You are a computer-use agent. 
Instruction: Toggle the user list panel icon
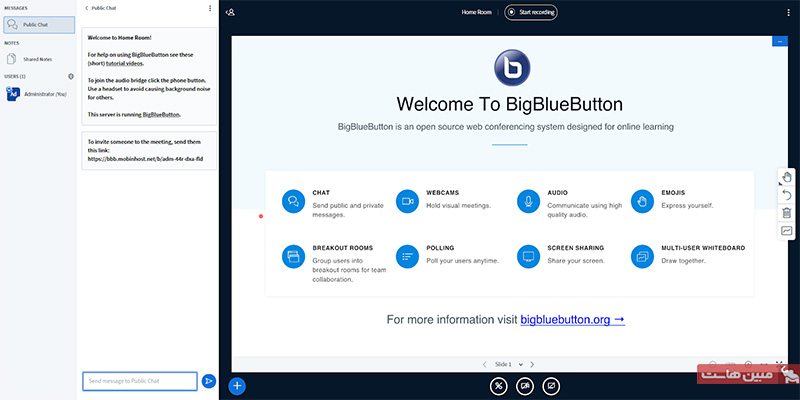pyautogui.click(x=230, y=12)
